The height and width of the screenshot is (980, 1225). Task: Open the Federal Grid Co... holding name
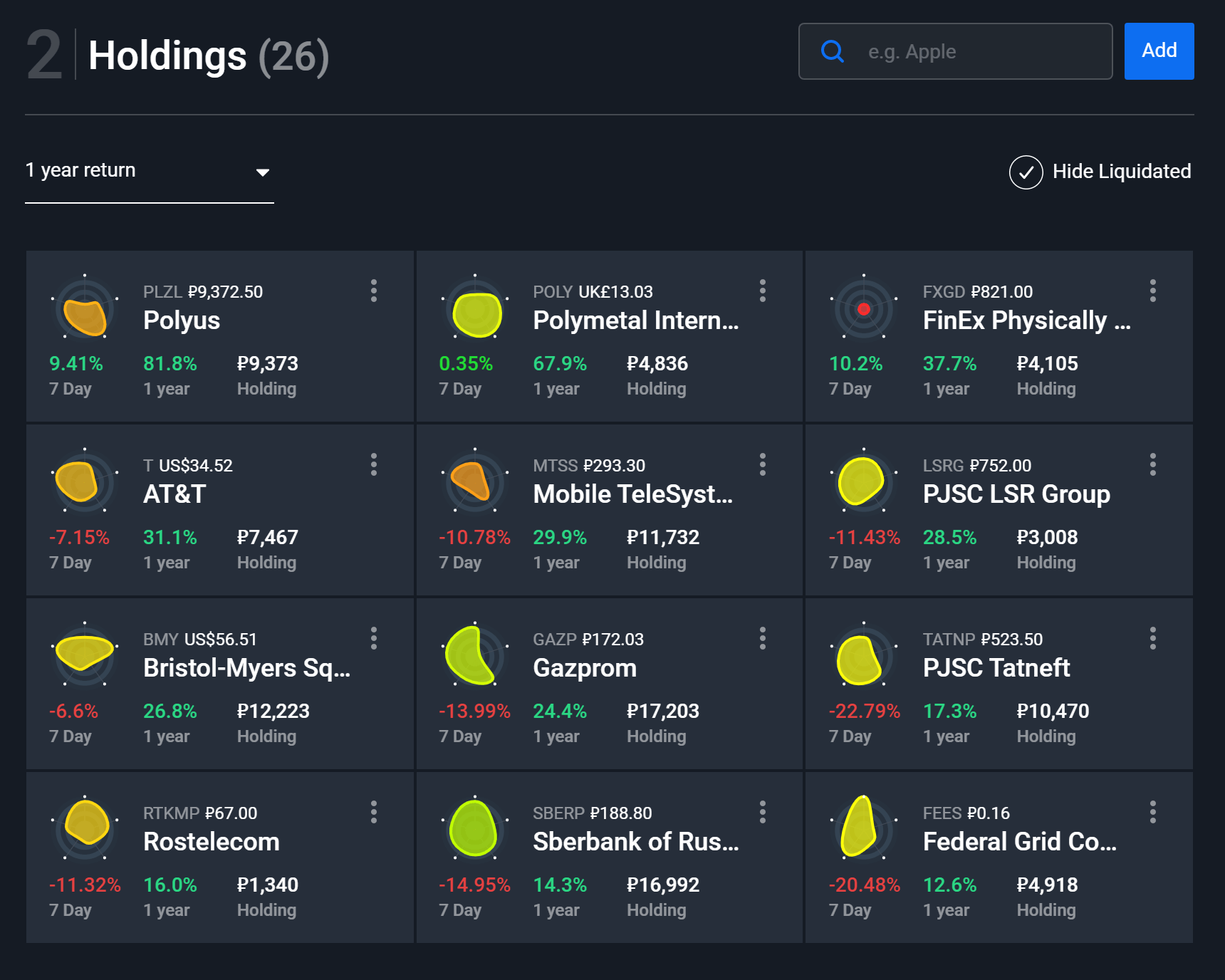pyautogui.click(x=1020, y=842)
